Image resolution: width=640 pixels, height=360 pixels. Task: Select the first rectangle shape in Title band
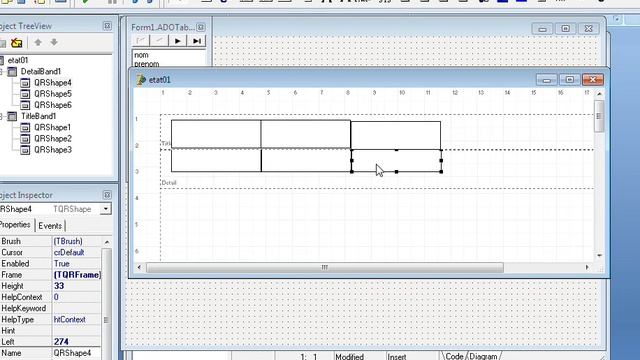tap(216, 133)
